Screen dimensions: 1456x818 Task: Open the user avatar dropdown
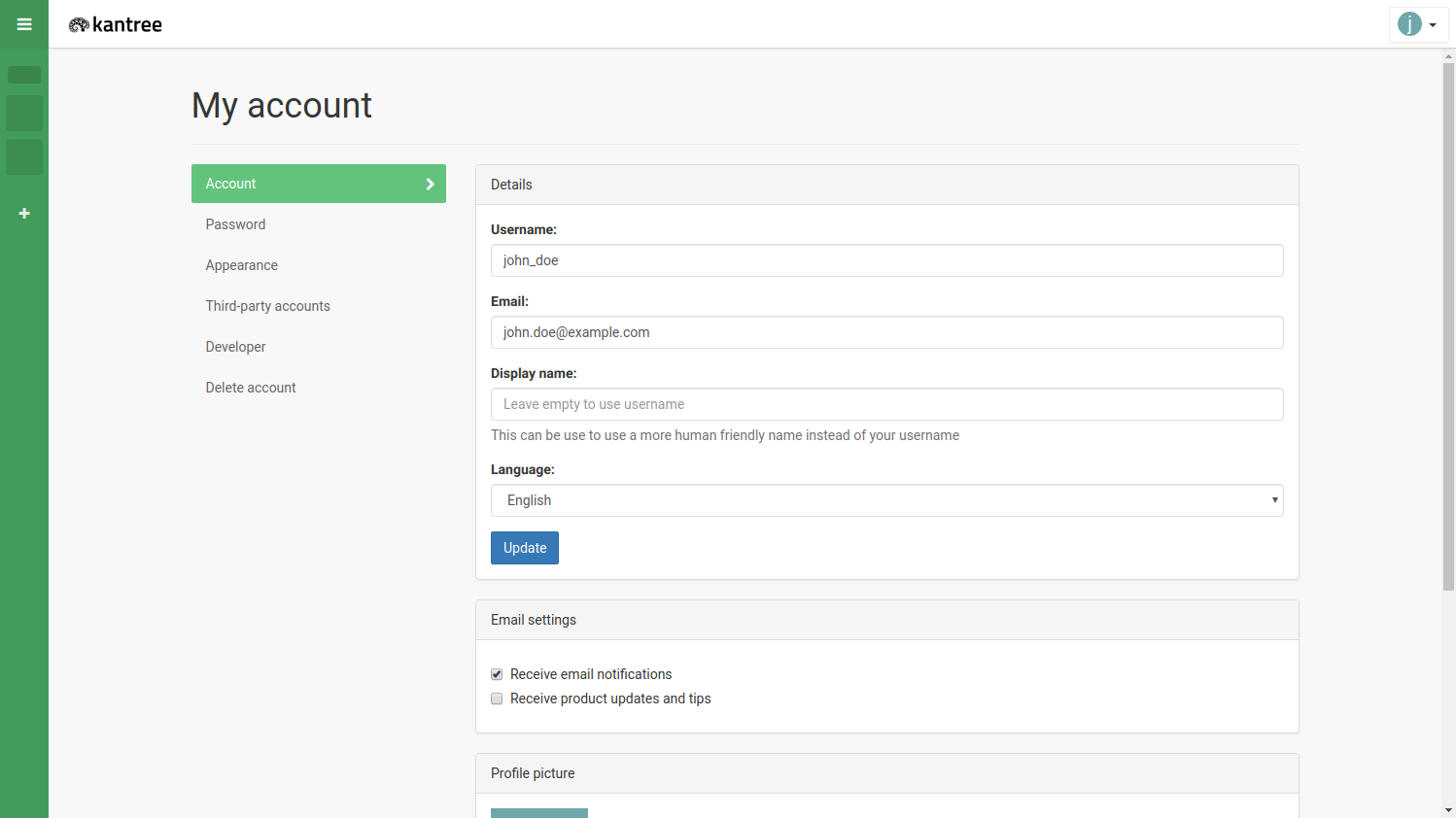tap(1418, 24)
